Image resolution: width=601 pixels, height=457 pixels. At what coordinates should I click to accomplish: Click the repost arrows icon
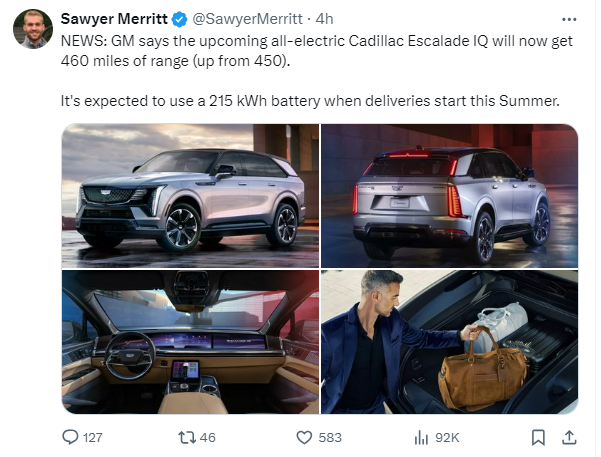pos(187,437)
